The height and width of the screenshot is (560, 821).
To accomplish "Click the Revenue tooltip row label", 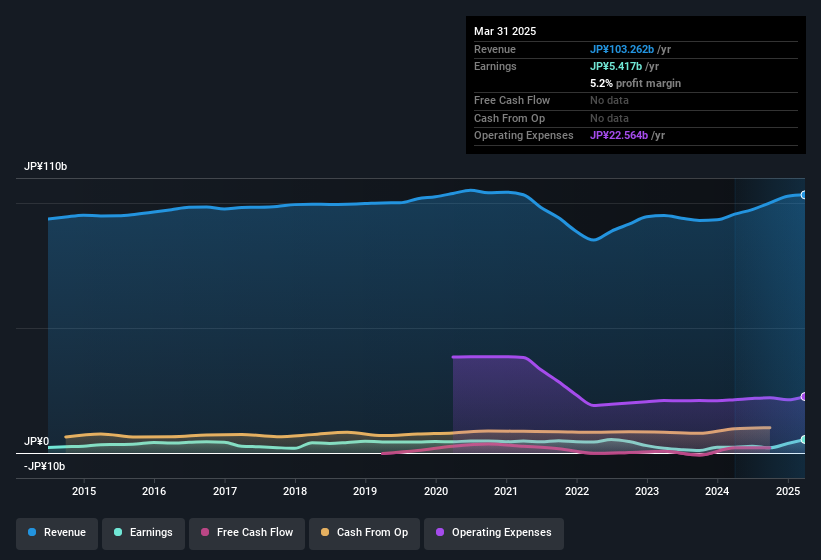I will point(495,49).
